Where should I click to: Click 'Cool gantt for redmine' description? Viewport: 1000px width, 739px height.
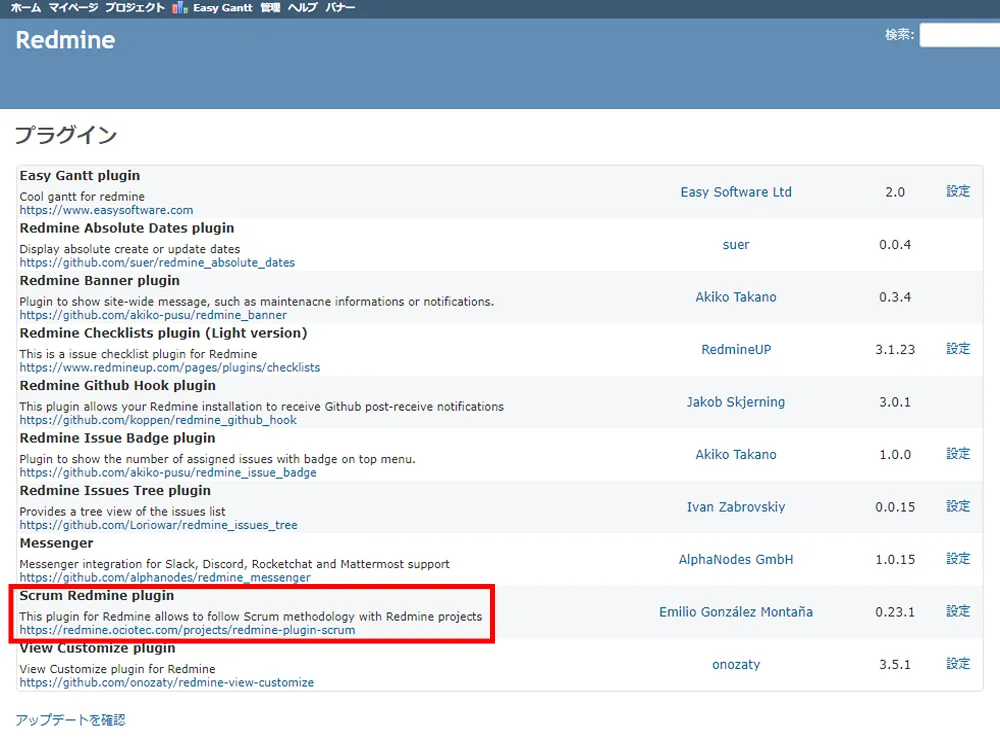coord(82,196)
